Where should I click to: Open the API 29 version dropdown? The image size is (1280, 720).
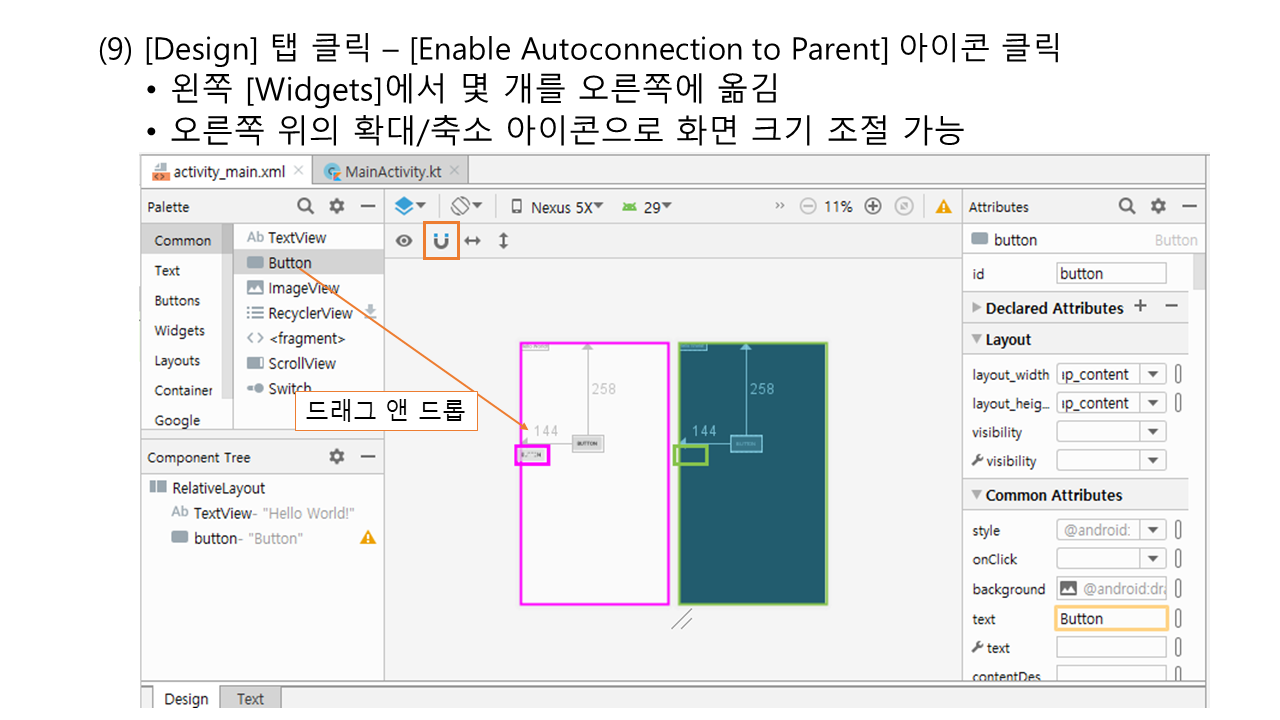click(647, 207)
